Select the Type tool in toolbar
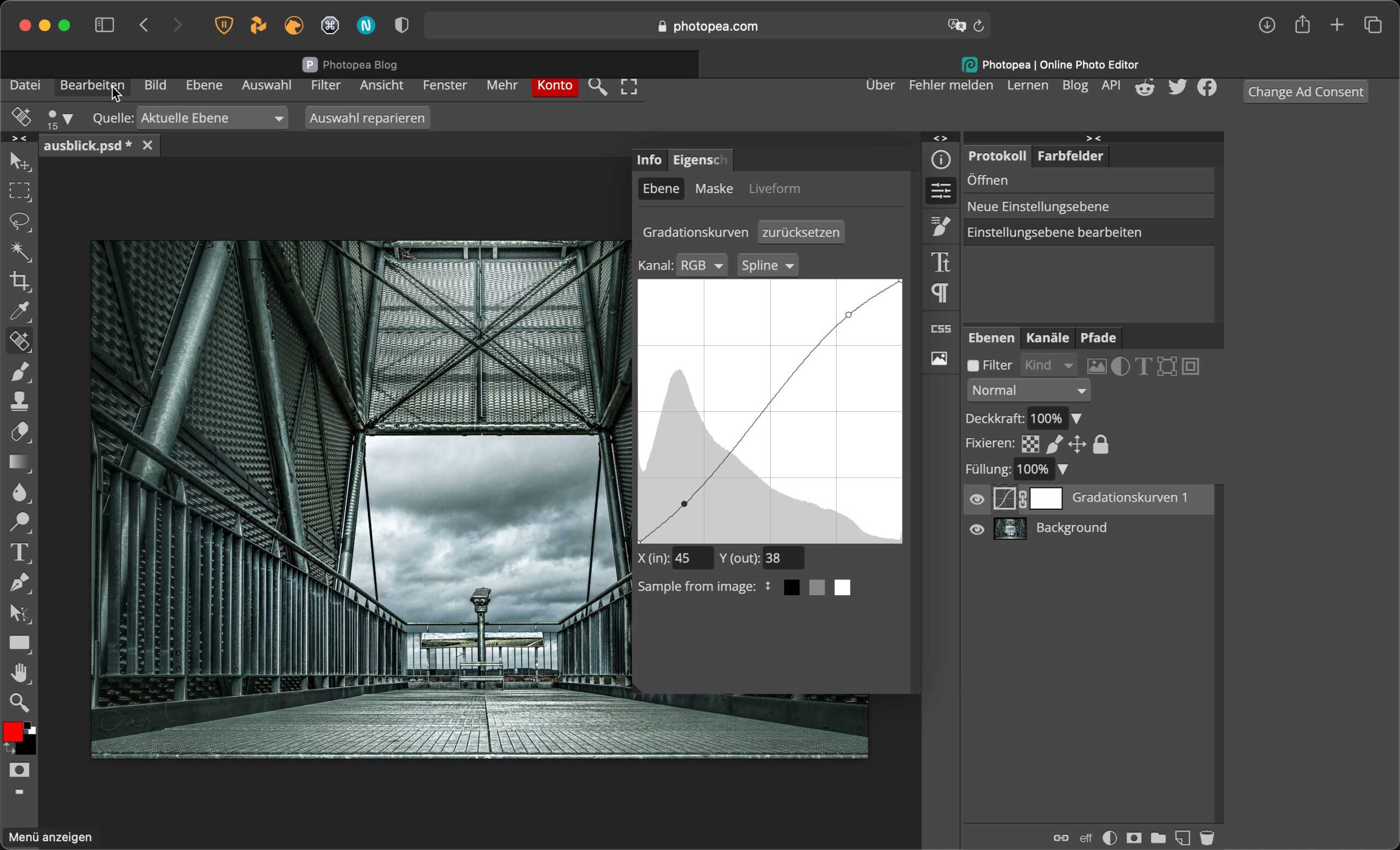The height and width of the screenshot is (850, 1400). point(20,552)
